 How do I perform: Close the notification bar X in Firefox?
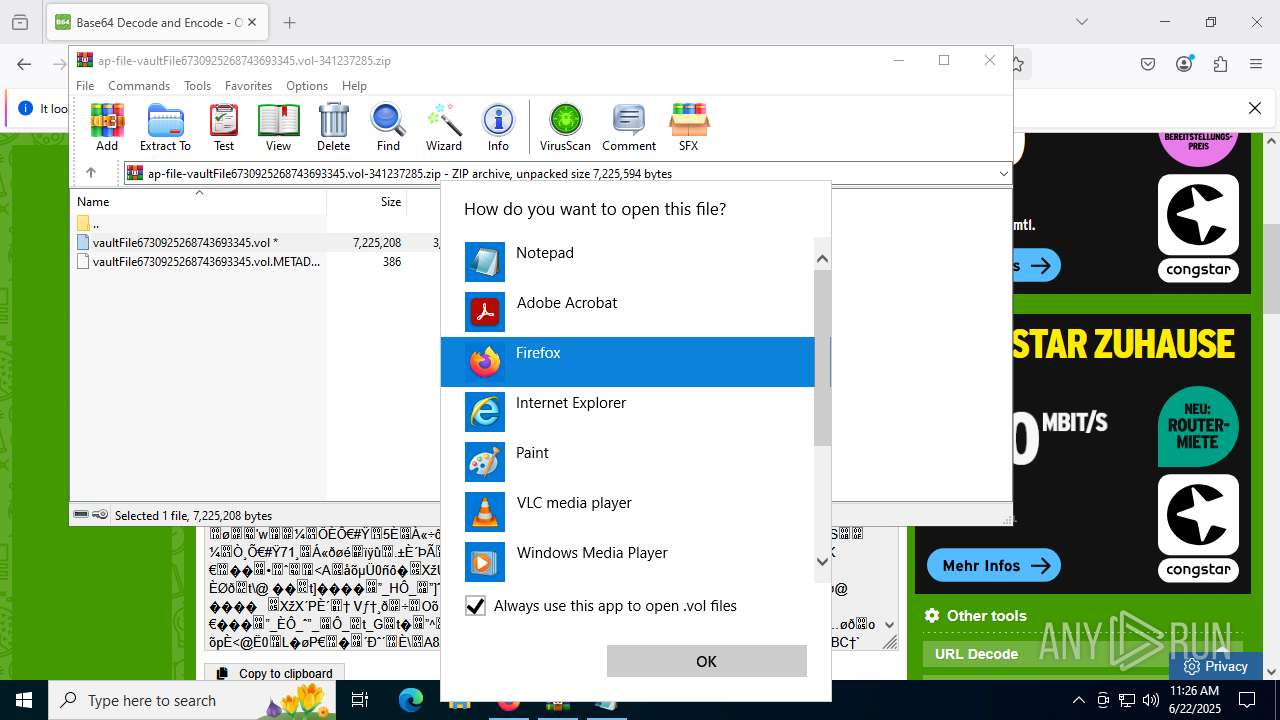(1254, 108)
